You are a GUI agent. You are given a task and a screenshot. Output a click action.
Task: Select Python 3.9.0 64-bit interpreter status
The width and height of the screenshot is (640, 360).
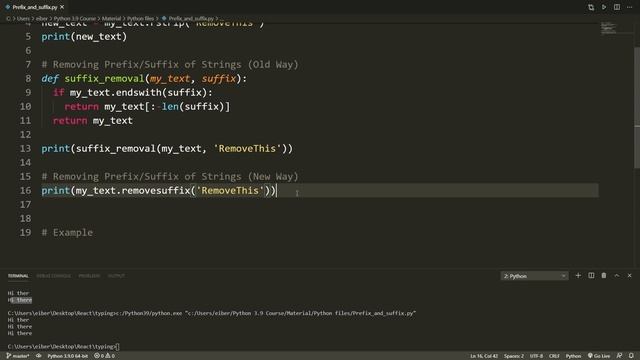[x=67, y=356]
